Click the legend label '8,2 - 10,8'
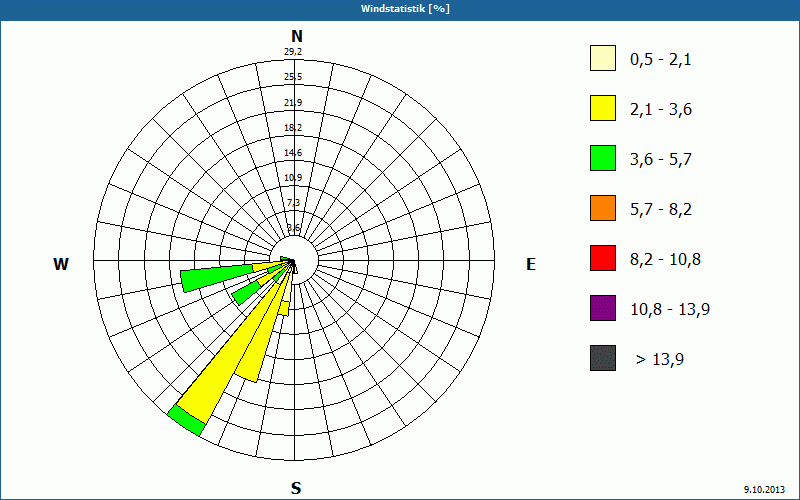Image resolution: width=800 pixels, height=500 pixels. pos(665,260)
